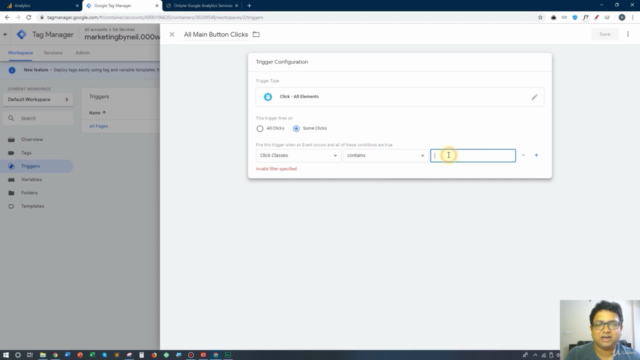Open Overview in the sidebar
Screen dimensions: 640x360
coord(32,140)
